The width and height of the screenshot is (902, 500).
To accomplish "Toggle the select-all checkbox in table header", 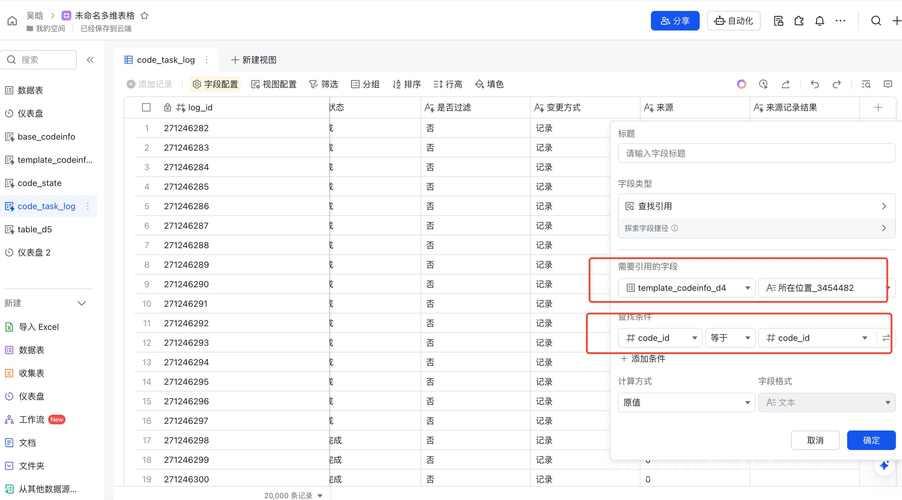I will point(146,108).
